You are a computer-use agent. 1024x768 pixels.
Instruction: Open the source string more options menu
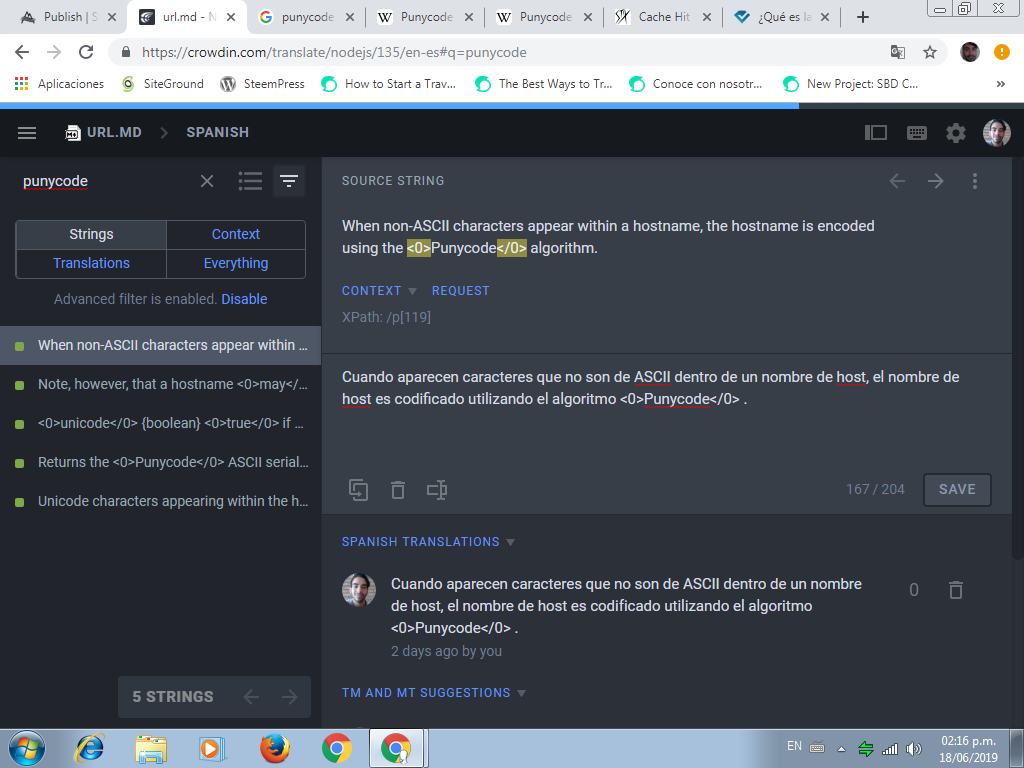pos(975,181)
